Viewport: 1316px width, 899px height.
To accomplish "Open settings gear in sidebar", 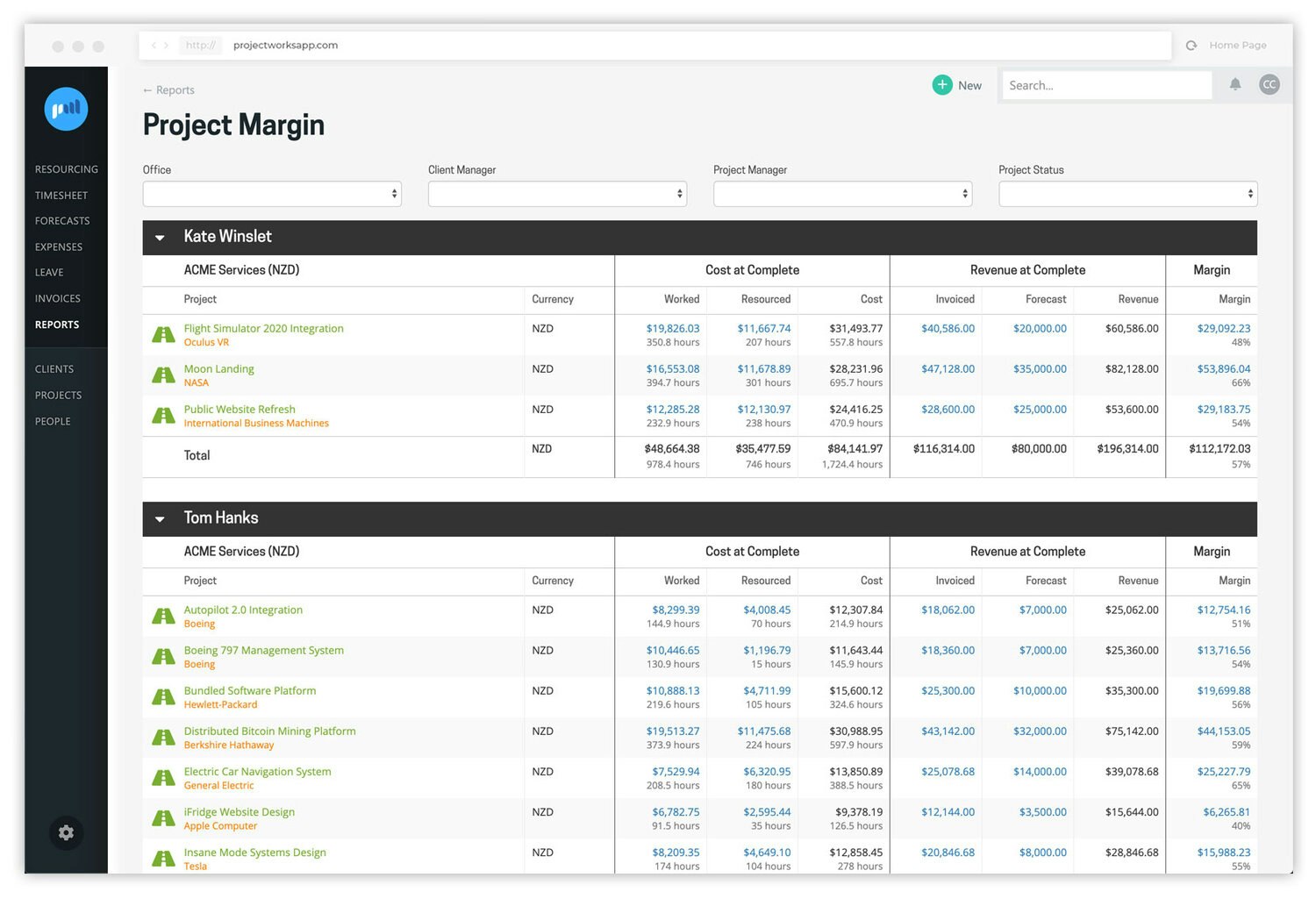I will pos(66,832).
